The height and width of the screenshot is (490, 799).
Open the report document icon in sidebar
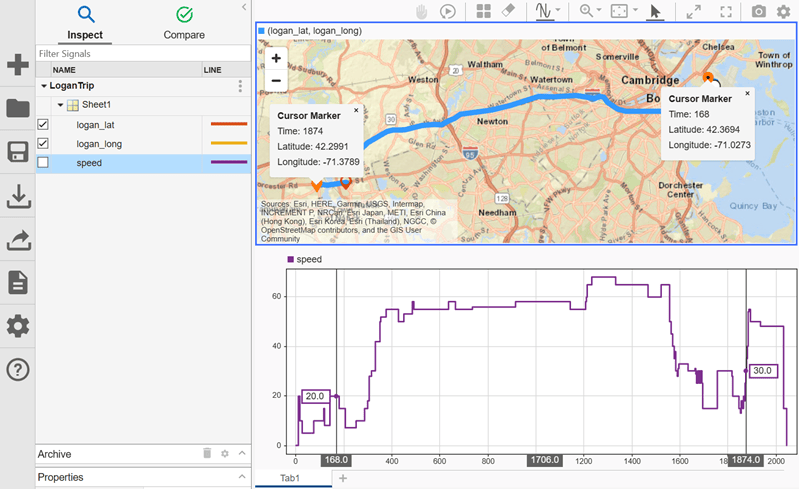coord(18,283)
